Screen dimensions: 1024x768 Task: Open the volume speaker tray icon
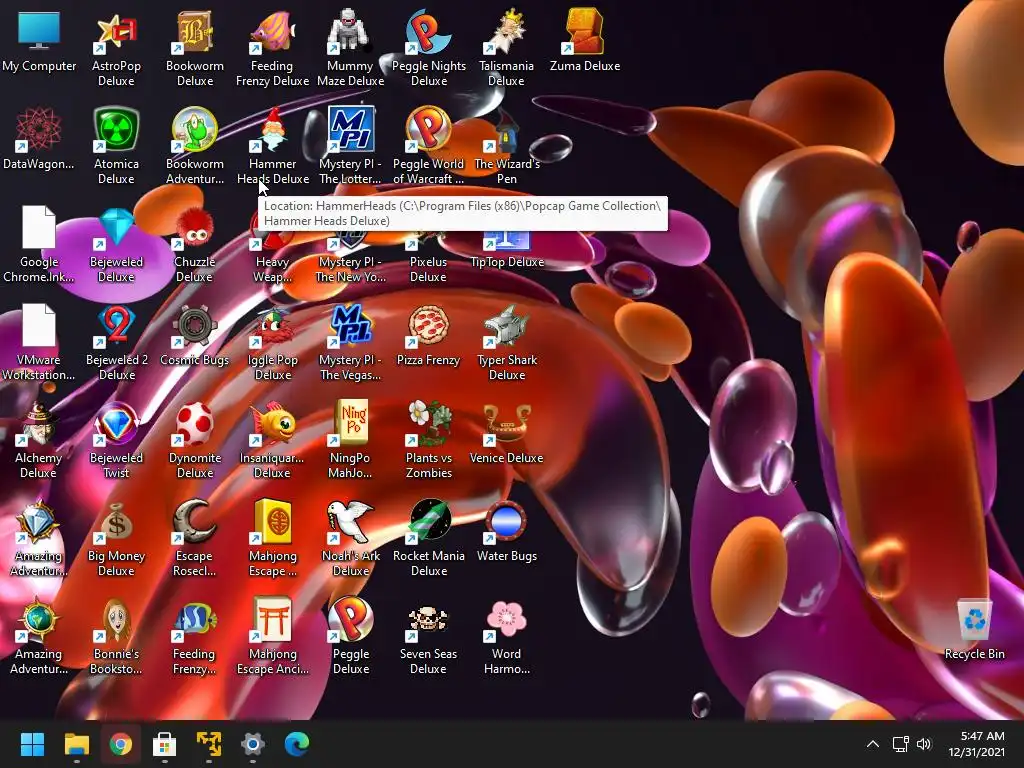924,744
